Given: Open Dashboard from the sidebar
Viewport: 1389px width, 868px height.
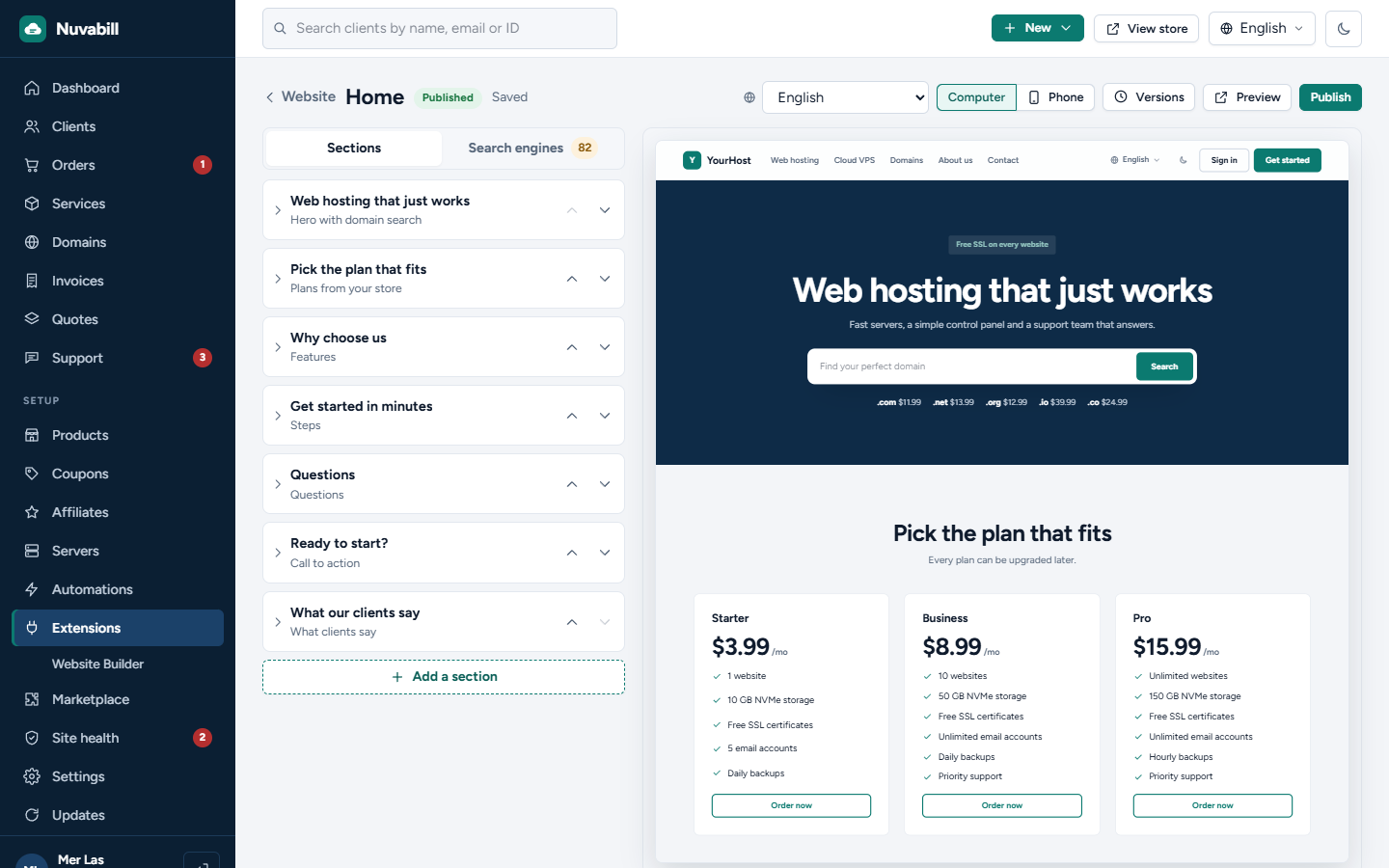Looking at the screenshot, I should tap(118, 88).
